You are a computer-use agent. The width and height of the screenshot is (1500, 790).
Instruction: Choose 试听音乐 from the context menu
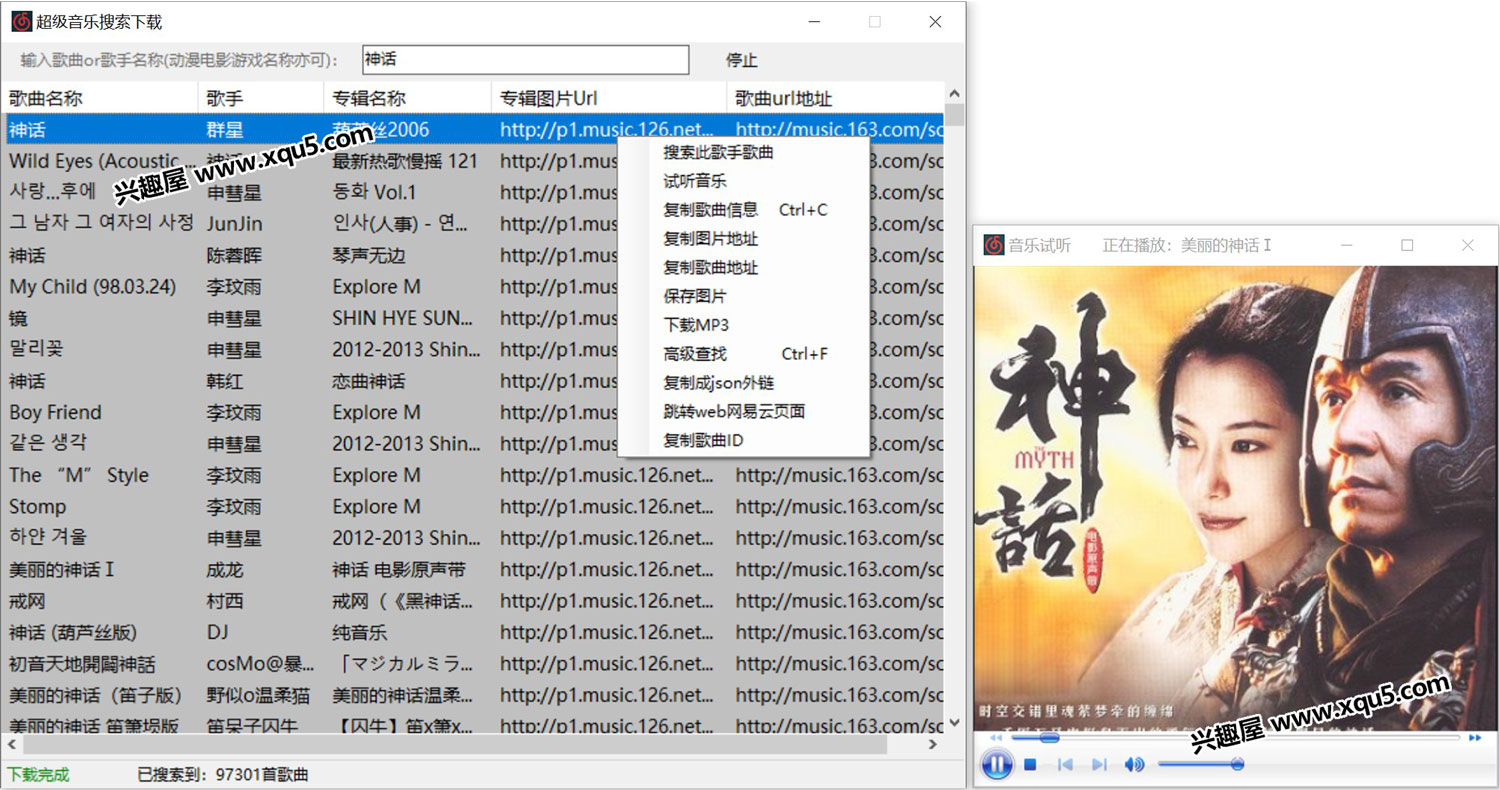click(x=695, y=181)
